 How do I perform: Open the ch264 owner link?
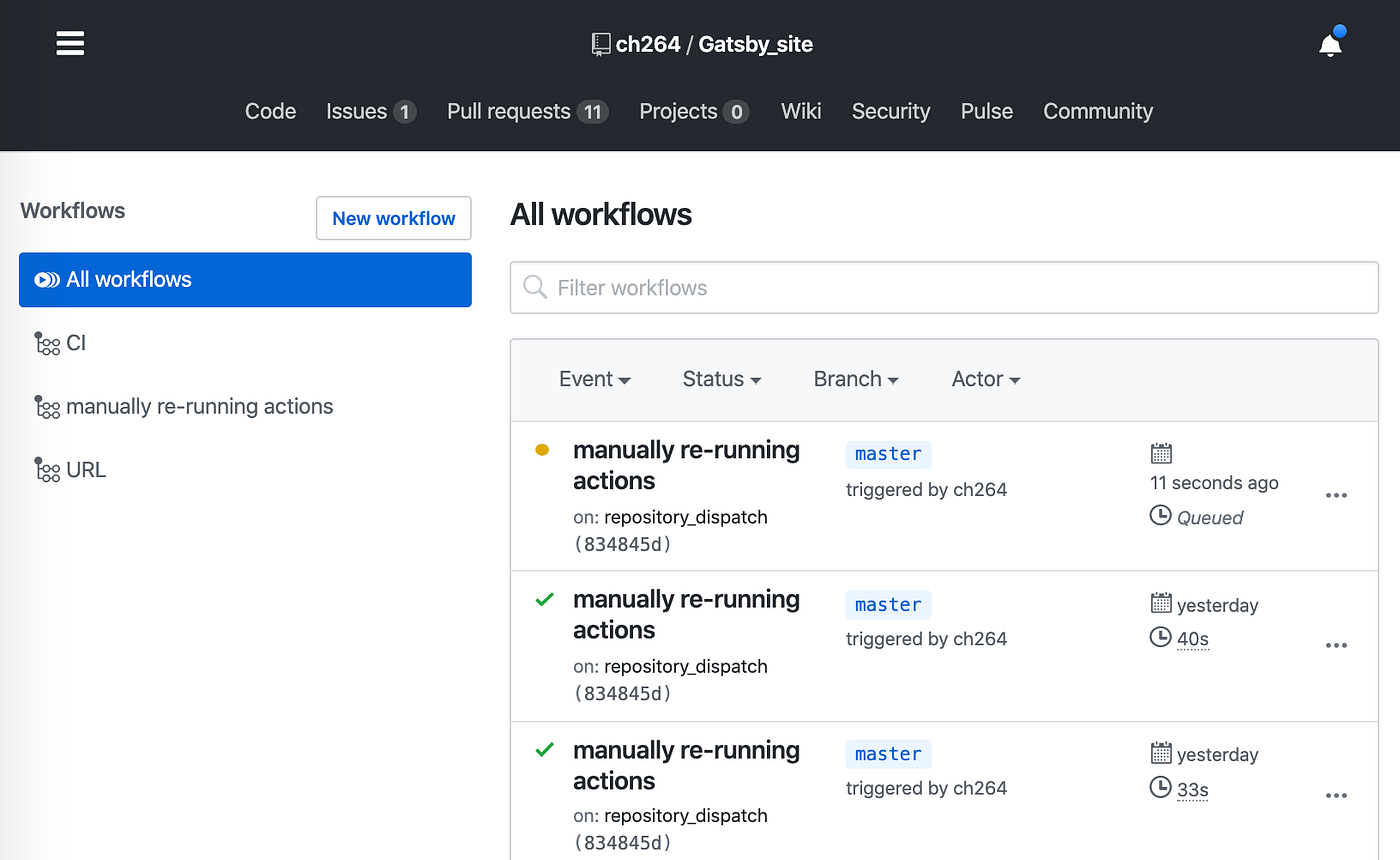click(x=648, y=45)
